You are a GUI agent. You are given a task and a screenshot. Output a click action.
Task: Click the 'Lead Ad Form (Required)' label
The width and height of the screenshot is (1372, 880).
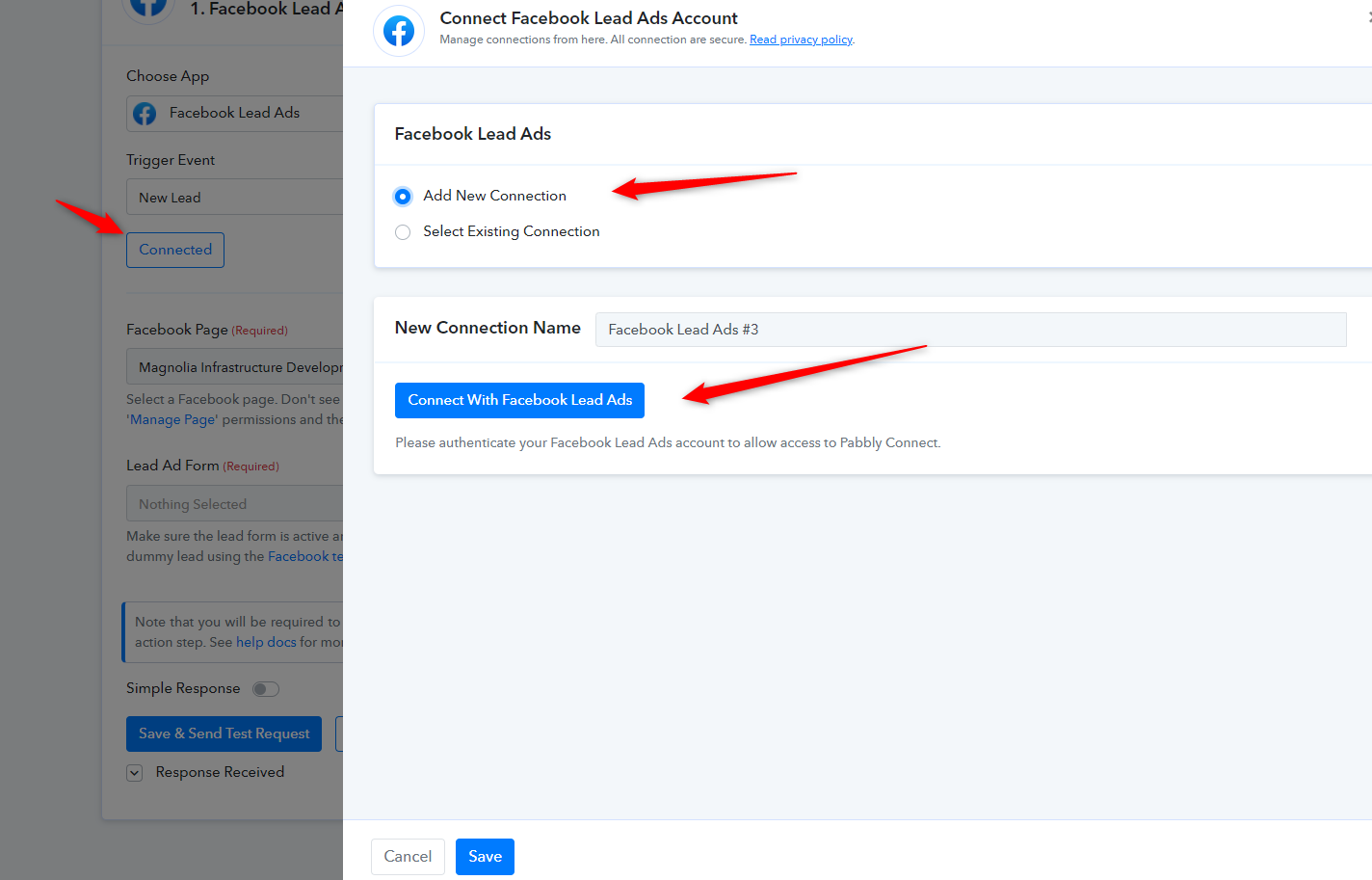202,466
